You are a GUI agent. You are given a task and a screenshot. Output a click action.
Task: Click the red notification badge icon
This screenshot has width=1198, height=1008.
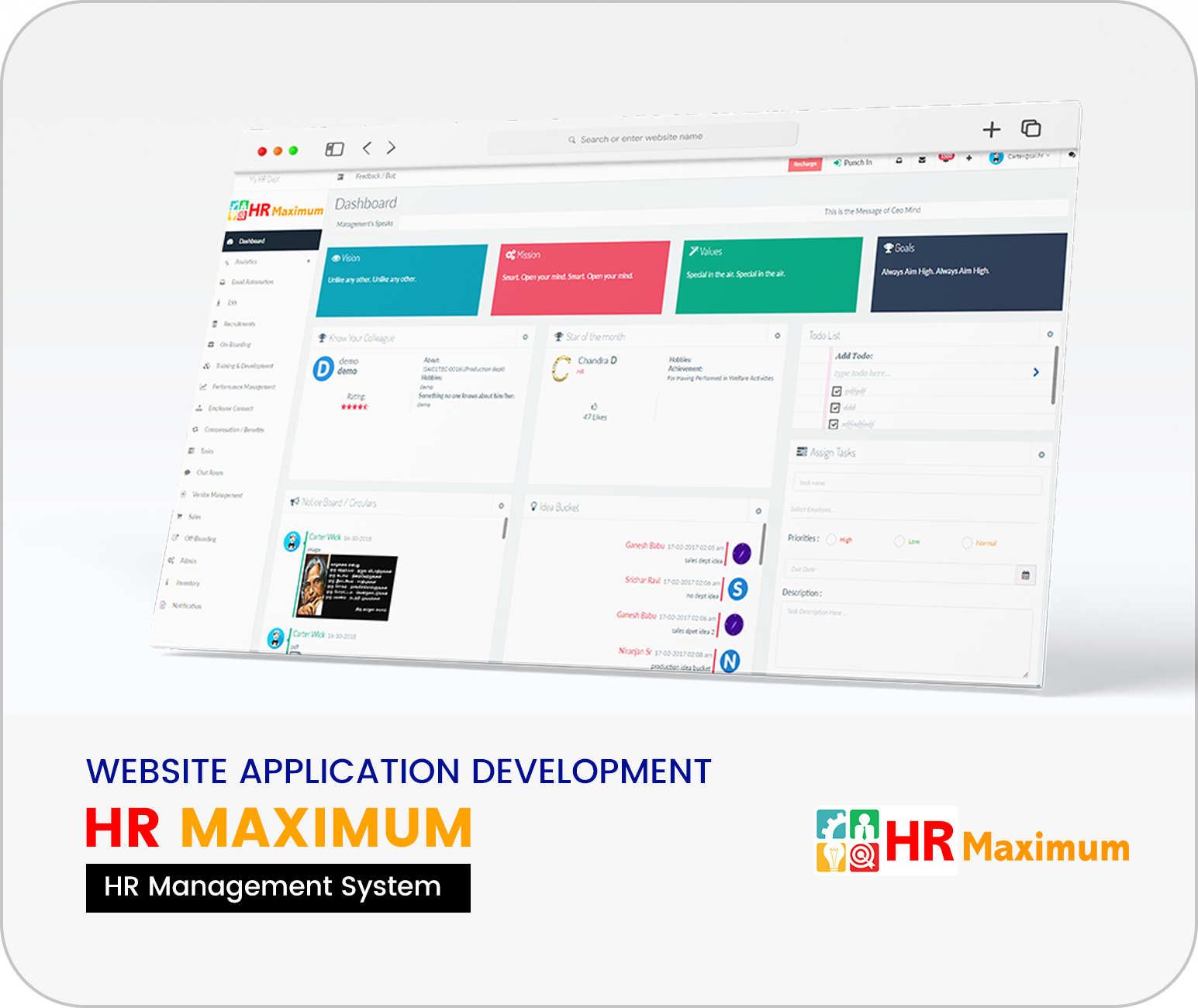[946, 157]
